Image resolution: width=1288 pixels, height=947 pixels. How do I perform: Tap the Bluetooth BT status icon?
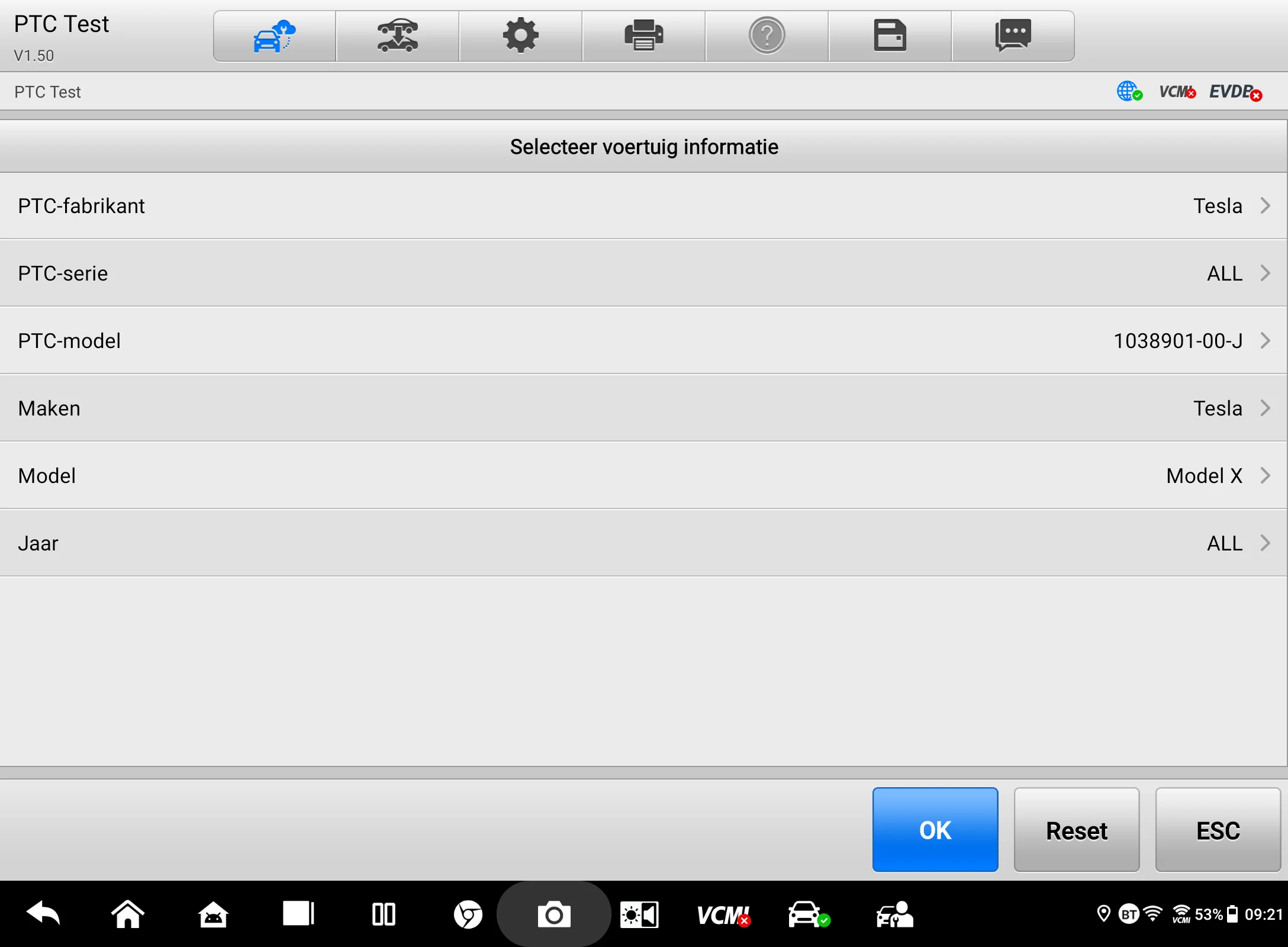point(1129,914)
